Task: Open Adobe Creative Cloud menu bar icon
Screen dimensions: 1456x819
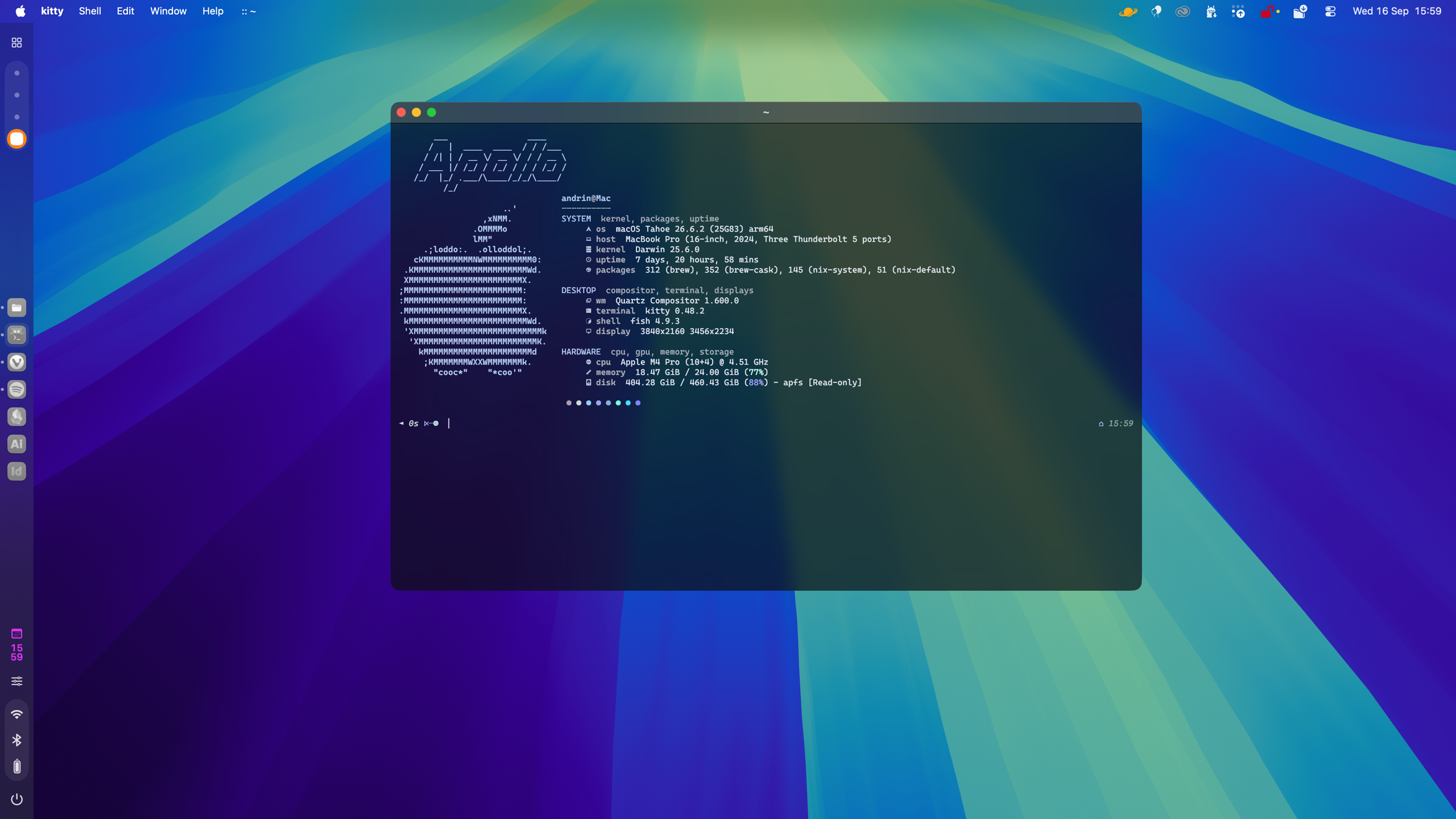Action: [1183, 11]
